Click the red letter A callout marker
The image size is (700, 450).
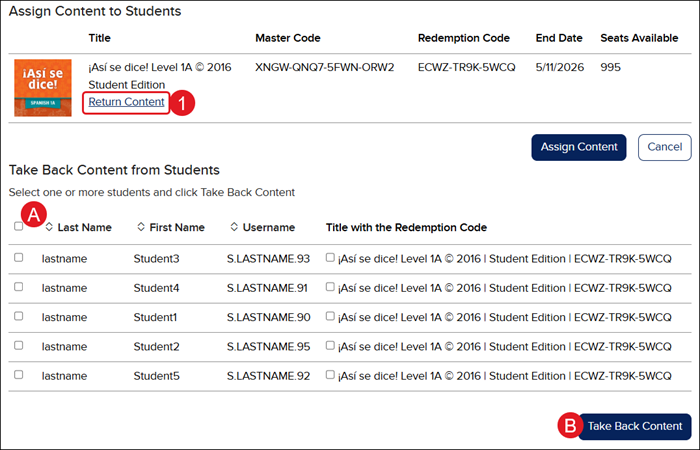click(x=34, y=213)
